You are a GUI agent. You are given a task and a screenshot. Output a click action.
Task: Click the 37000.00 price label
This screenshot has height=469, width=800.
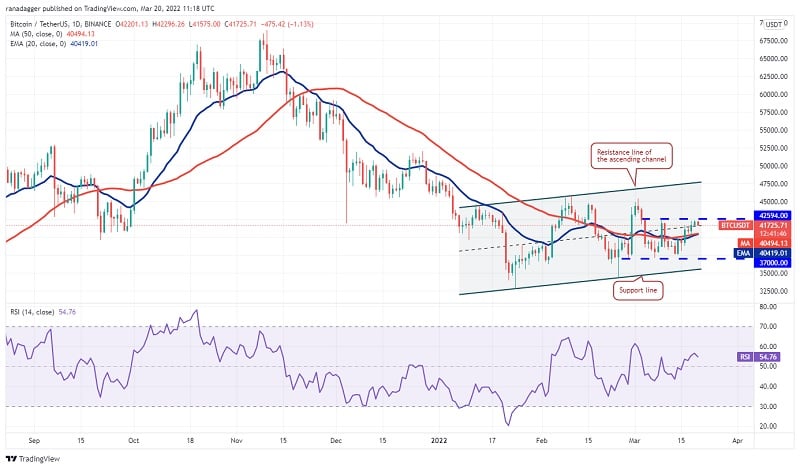pyautogui.click(x=773, y=262)
